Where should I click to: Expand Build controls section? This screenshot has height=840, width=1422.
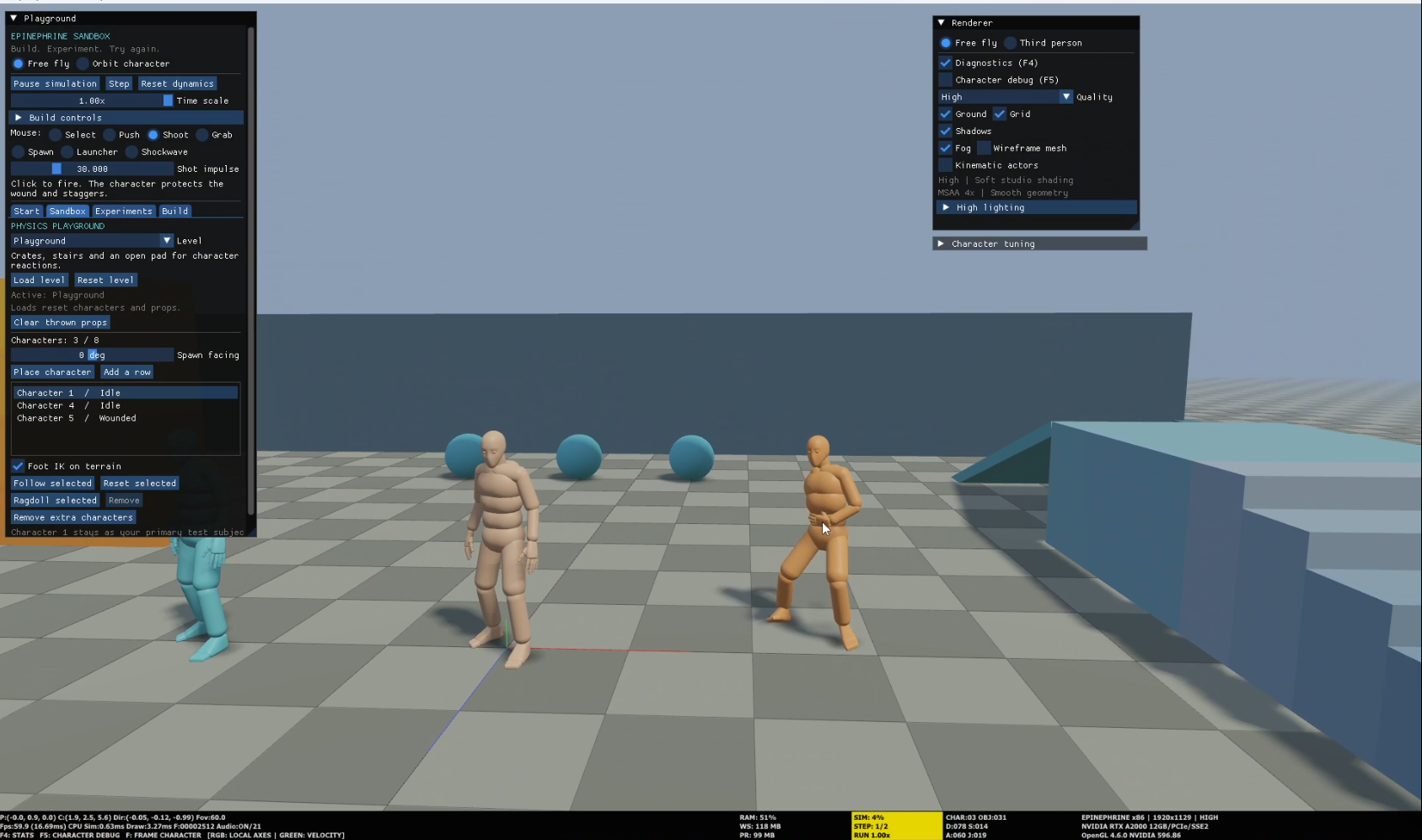pos(19,118)
